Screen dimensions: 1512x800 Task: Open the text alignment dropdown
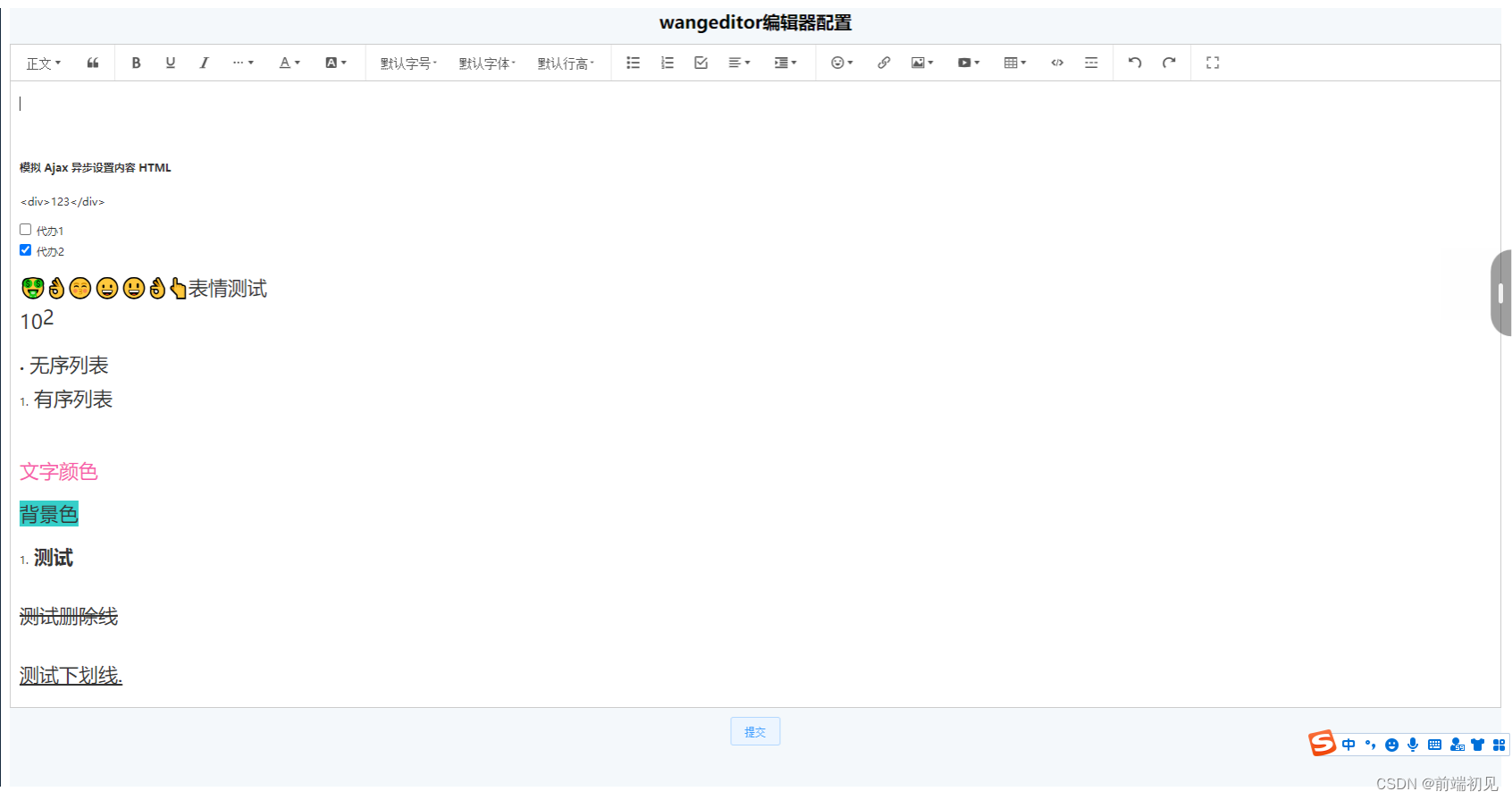click(x=739, y=63)
